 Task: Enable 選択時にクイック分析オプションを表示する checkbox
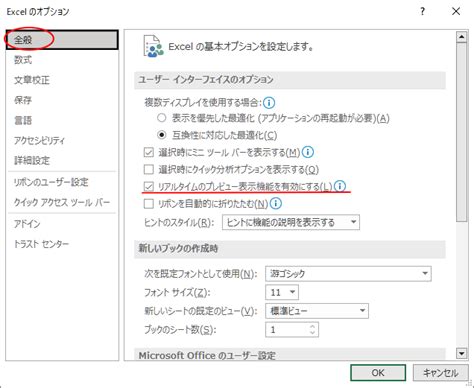tap(149, 169)
